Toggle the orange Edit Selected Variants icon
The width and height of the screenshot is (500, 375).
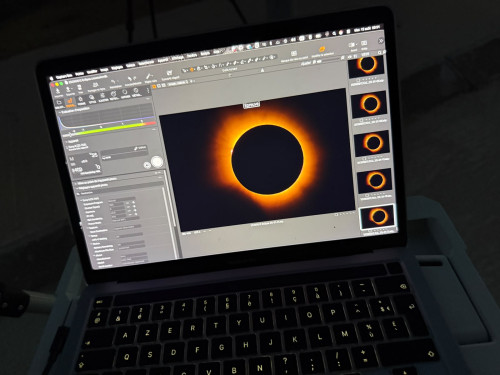point(322,50)
